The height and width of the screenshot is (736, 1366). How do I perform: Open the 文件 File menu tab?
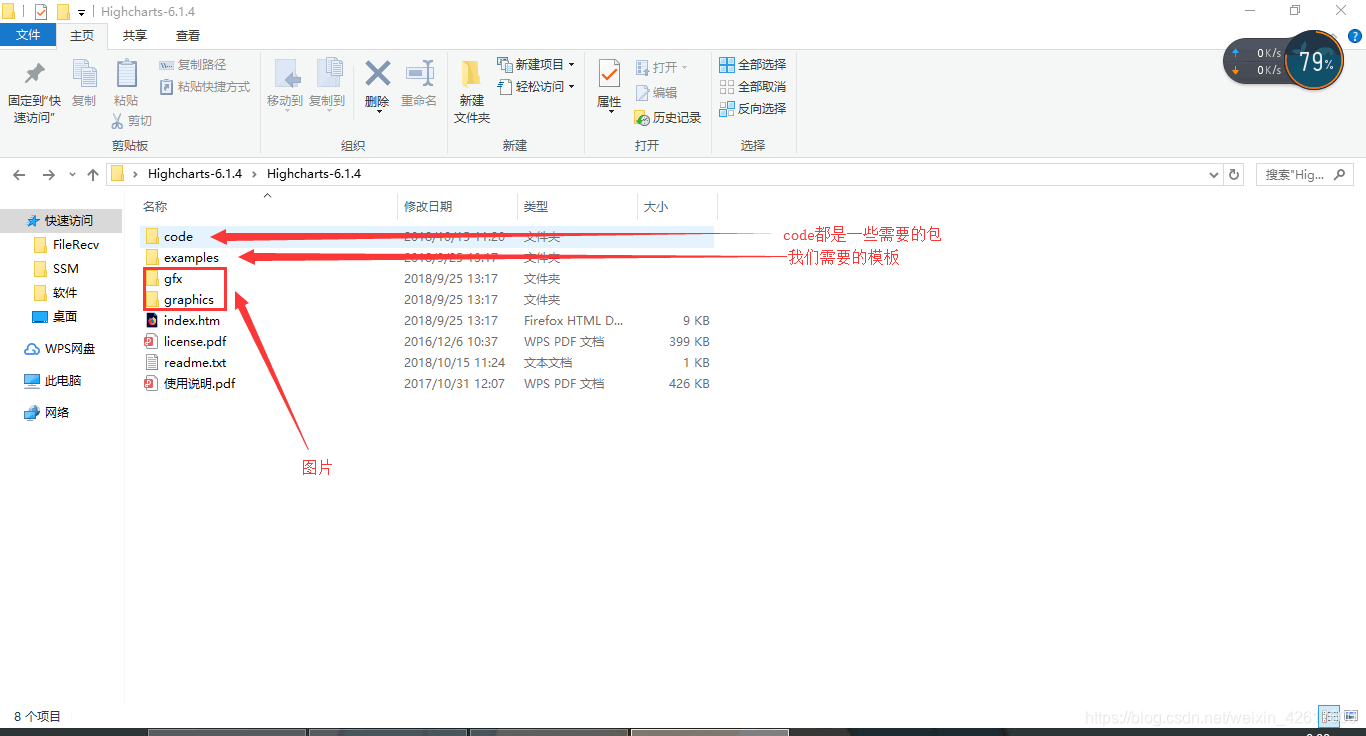point(28,35)
